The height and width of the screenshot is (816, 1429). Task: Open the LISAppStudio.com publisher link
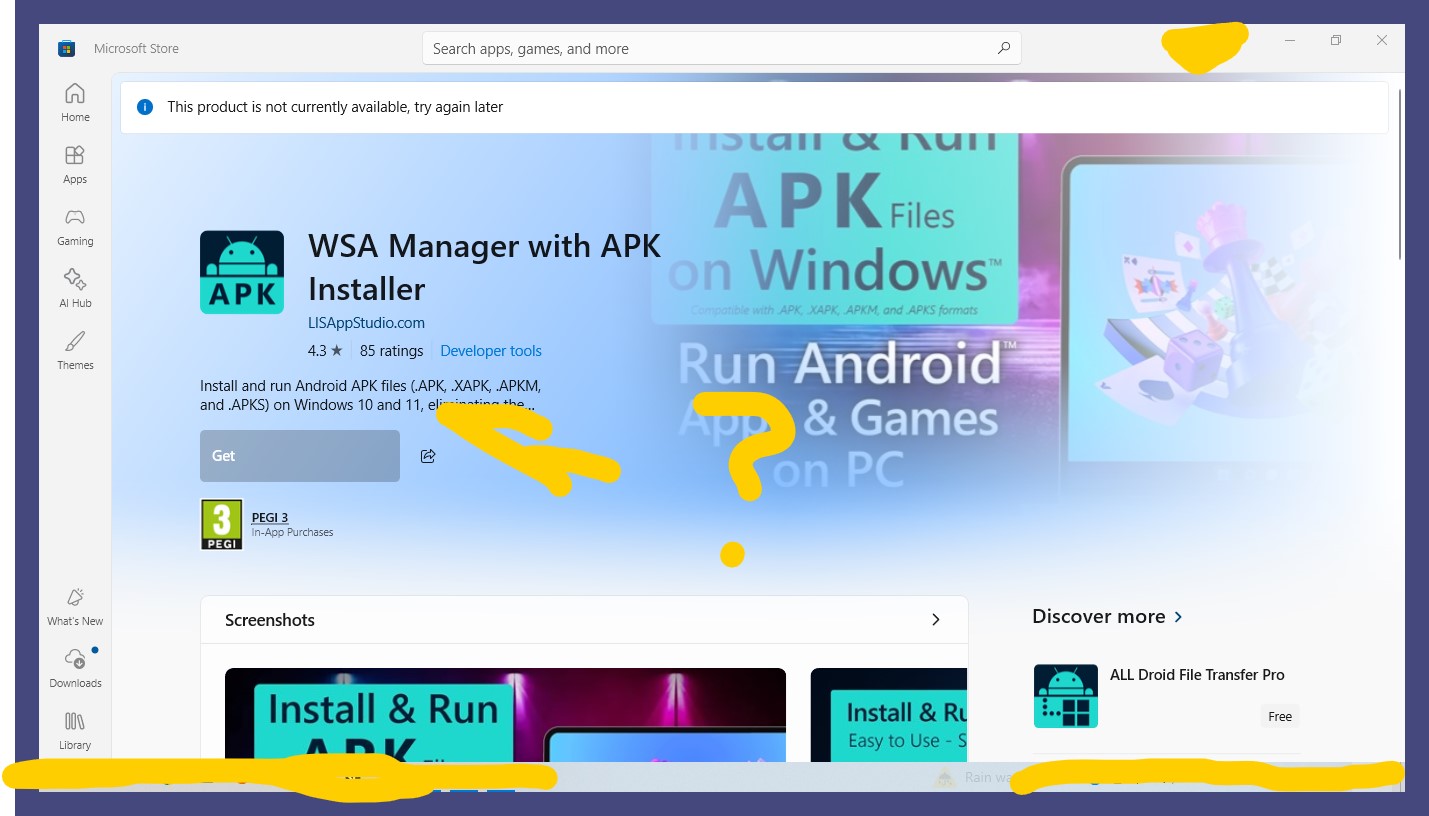tap(366, 323)
